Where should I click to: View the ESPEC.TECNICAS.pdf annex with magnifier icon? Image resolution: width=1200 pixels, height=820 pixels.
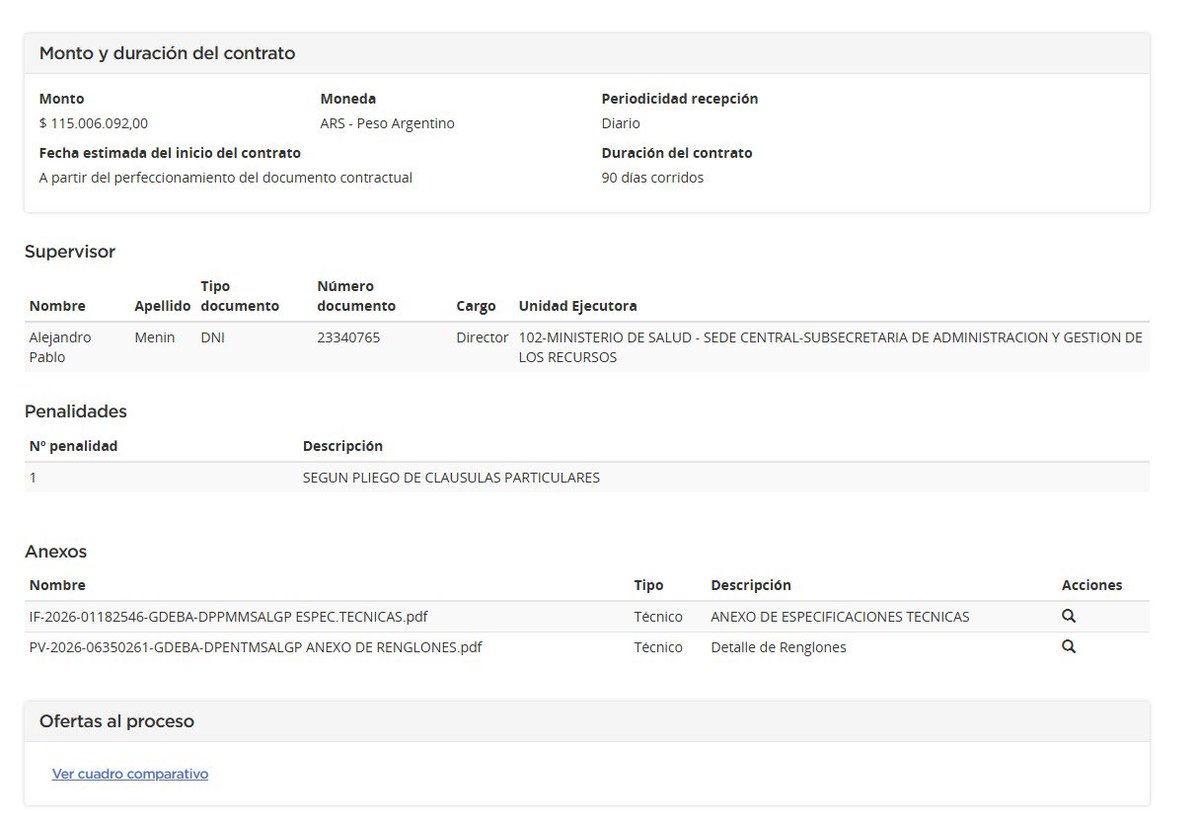pos(1068,616)
